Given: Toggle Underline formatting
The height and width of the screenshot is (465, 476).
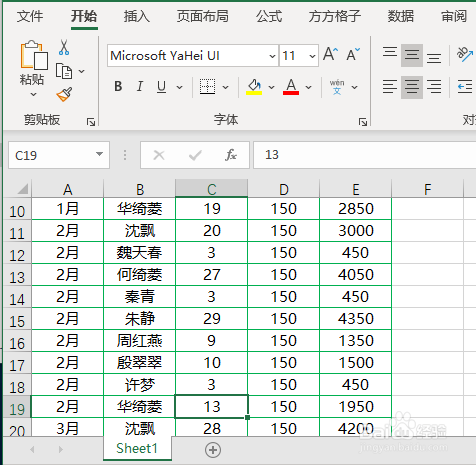Looking at the screenshot, I should click(x=162, y=87).
